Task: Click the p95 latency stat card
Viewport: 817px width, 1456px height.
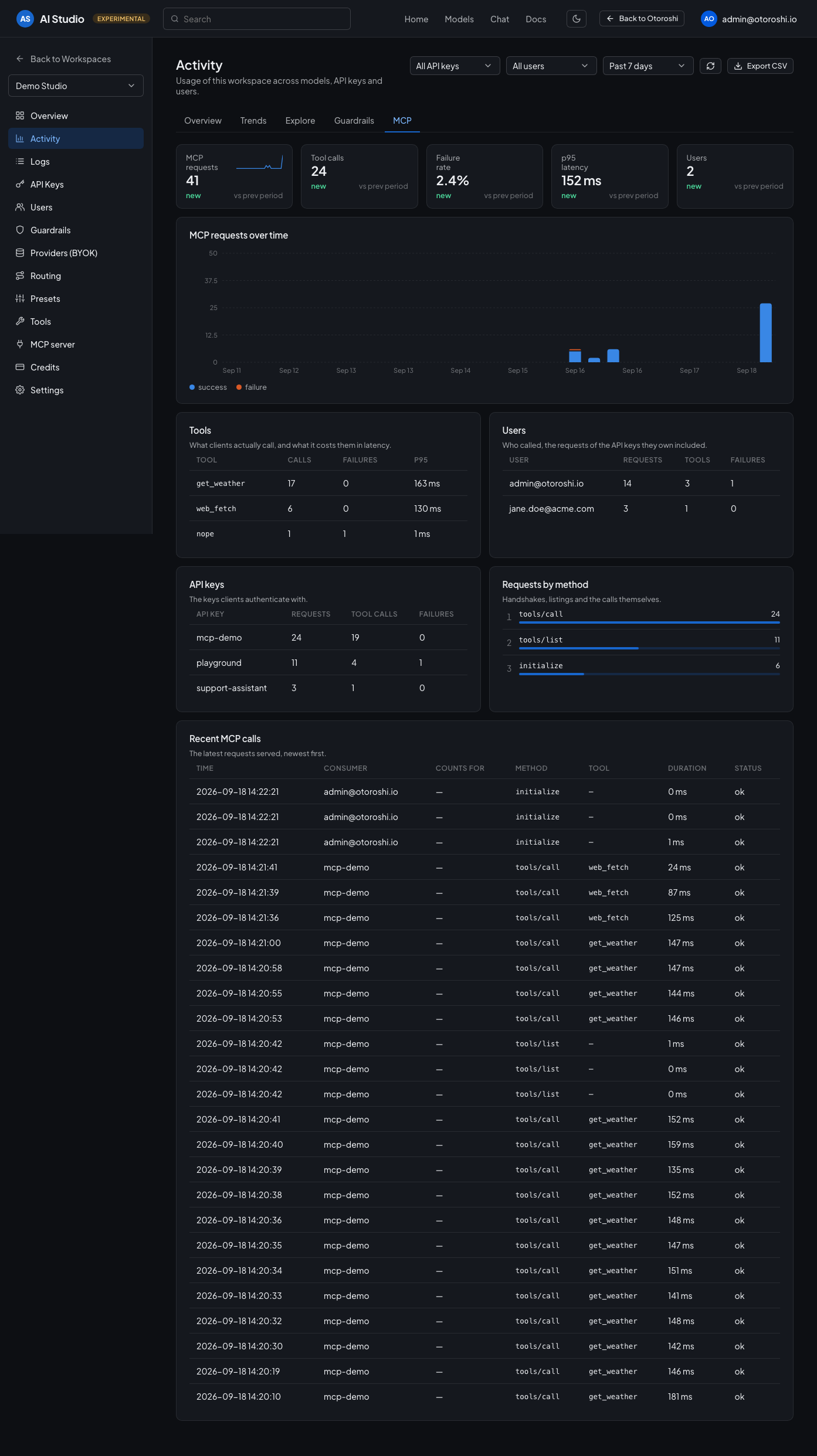Action: [609, 176]
